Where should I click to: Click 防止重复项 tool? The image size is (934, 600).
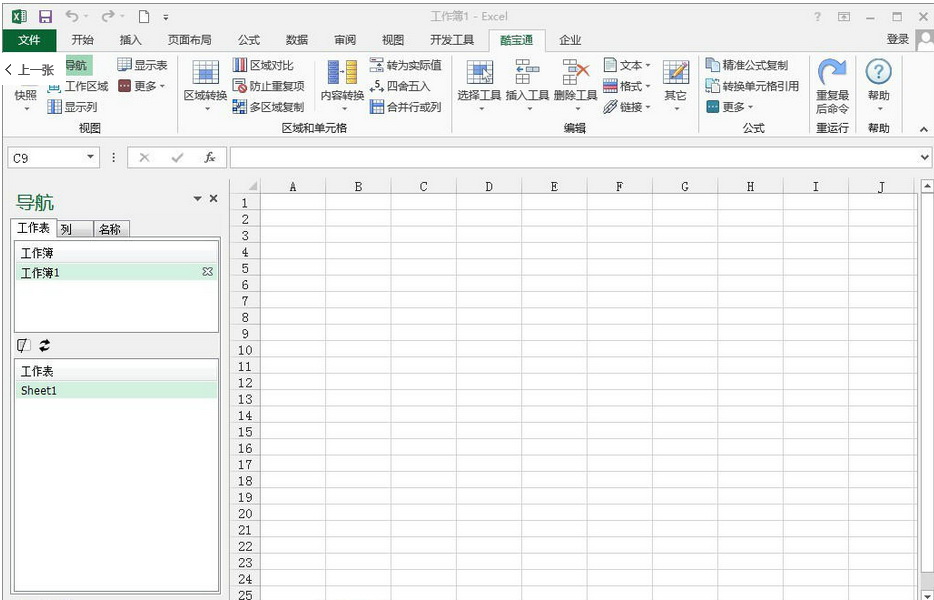269,86
